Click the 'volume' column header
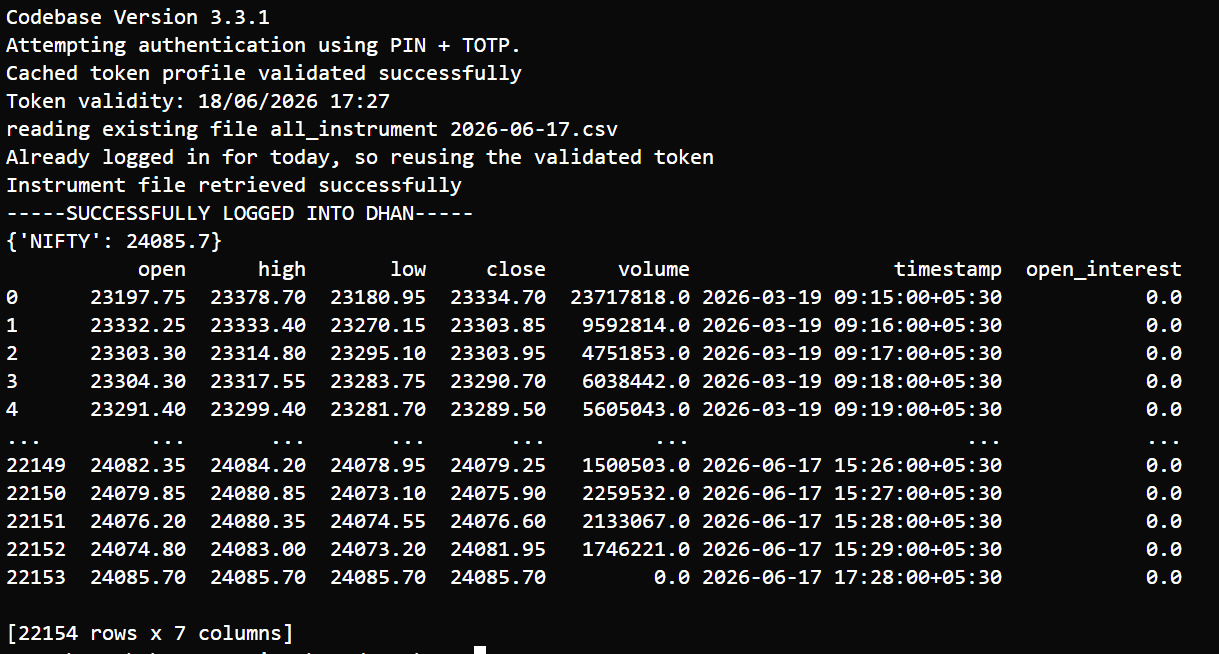Screen dimensions: 1219x654 [654, 269]
